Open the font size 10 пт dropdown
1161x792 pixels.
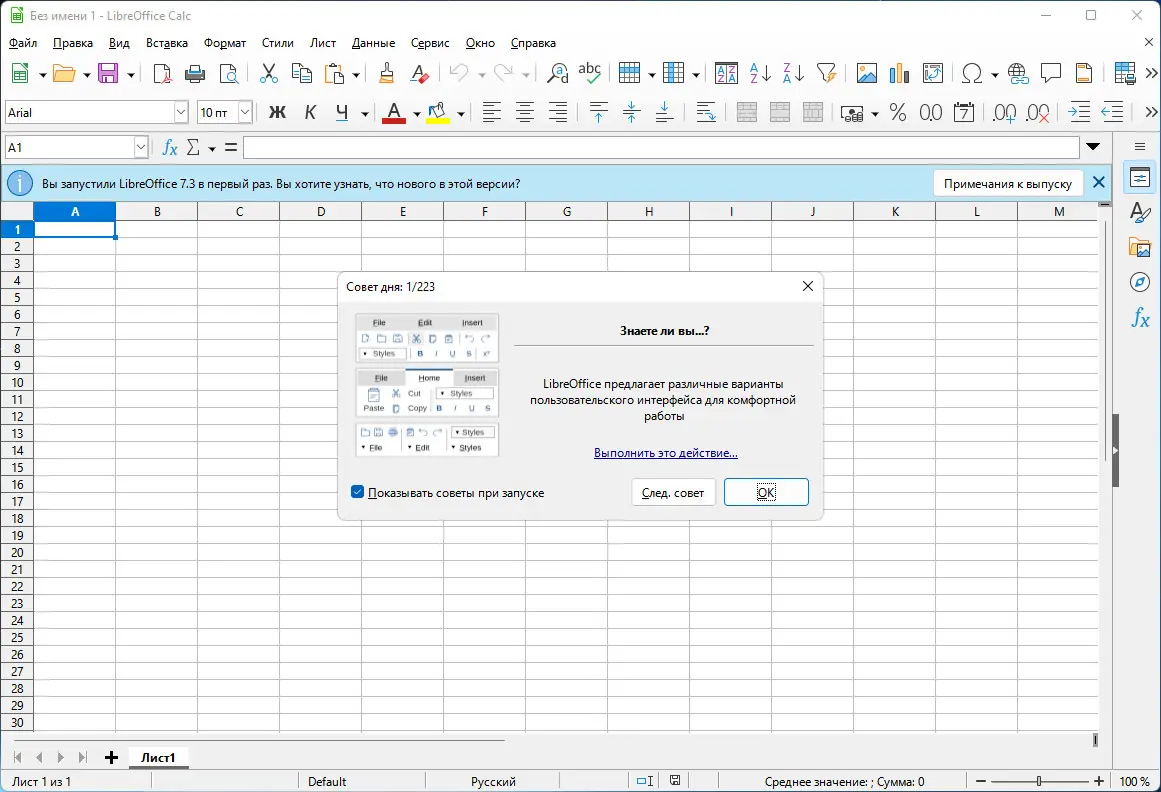pyautogui.click(x=244, y=113)
